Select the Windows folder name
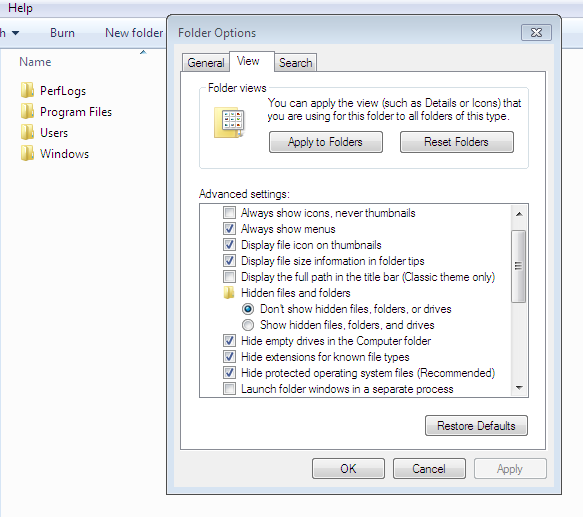Image resolution: width=583 pixels, height=517 pixels. pos(64,154)
